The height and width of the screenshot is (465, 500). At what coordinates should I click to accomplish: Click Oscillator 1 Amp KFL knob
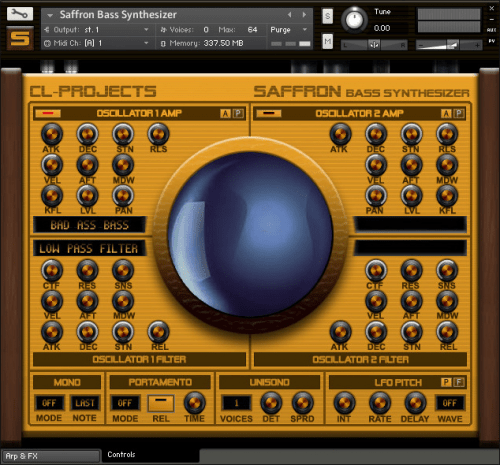coord(52,196)
